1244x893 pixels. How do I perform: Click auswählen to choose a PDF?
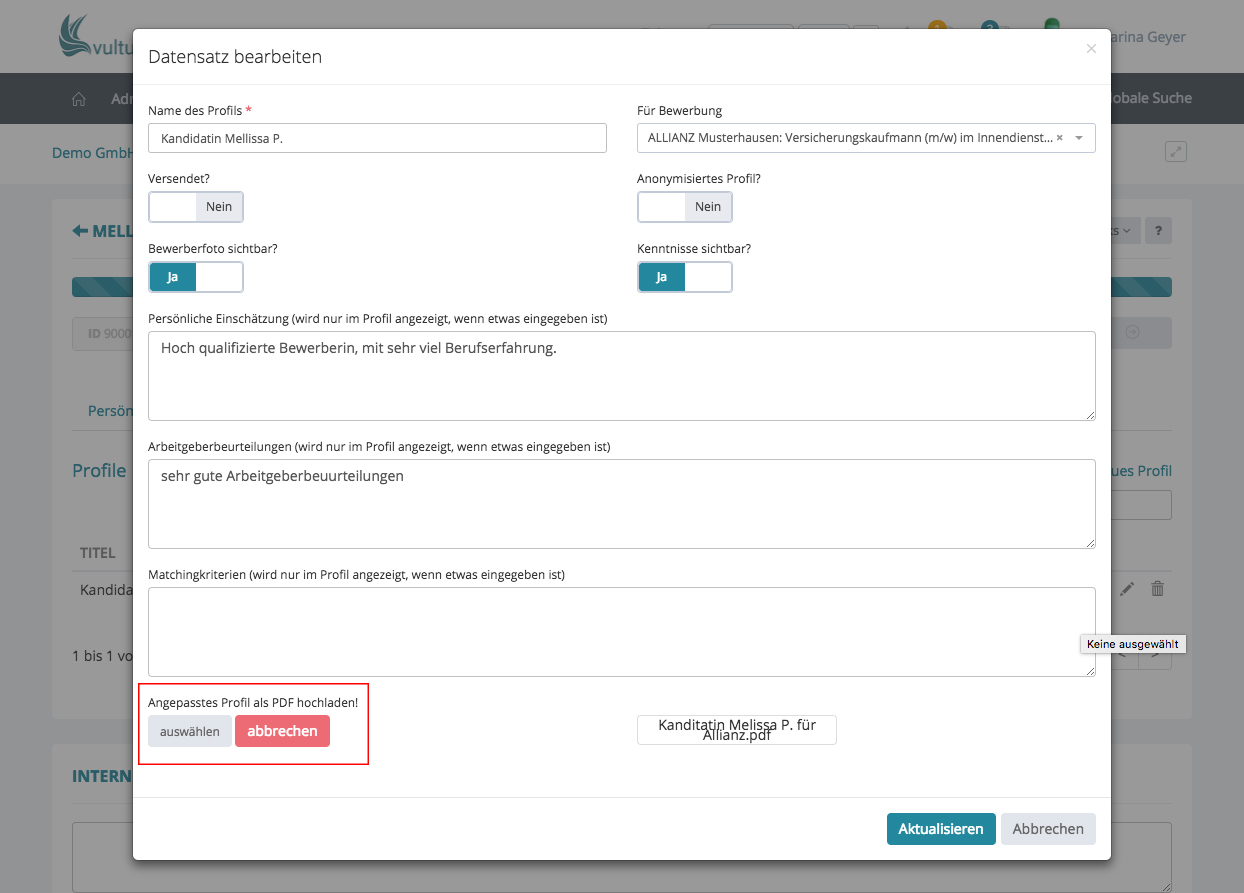pyautogui.click(x=190, y=731)
